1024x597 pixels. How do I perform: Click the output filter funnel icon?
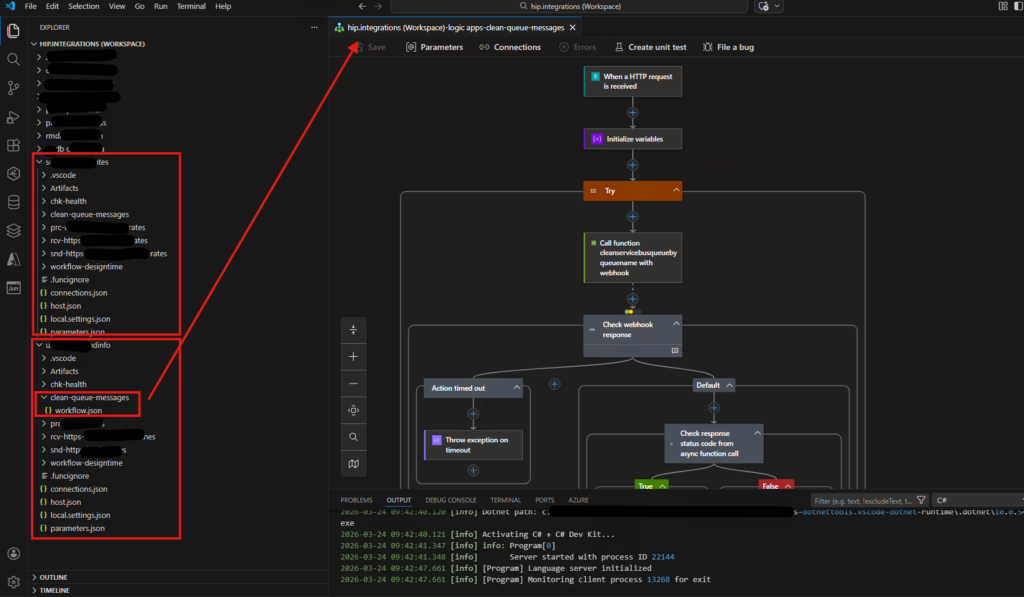[920, 500]
